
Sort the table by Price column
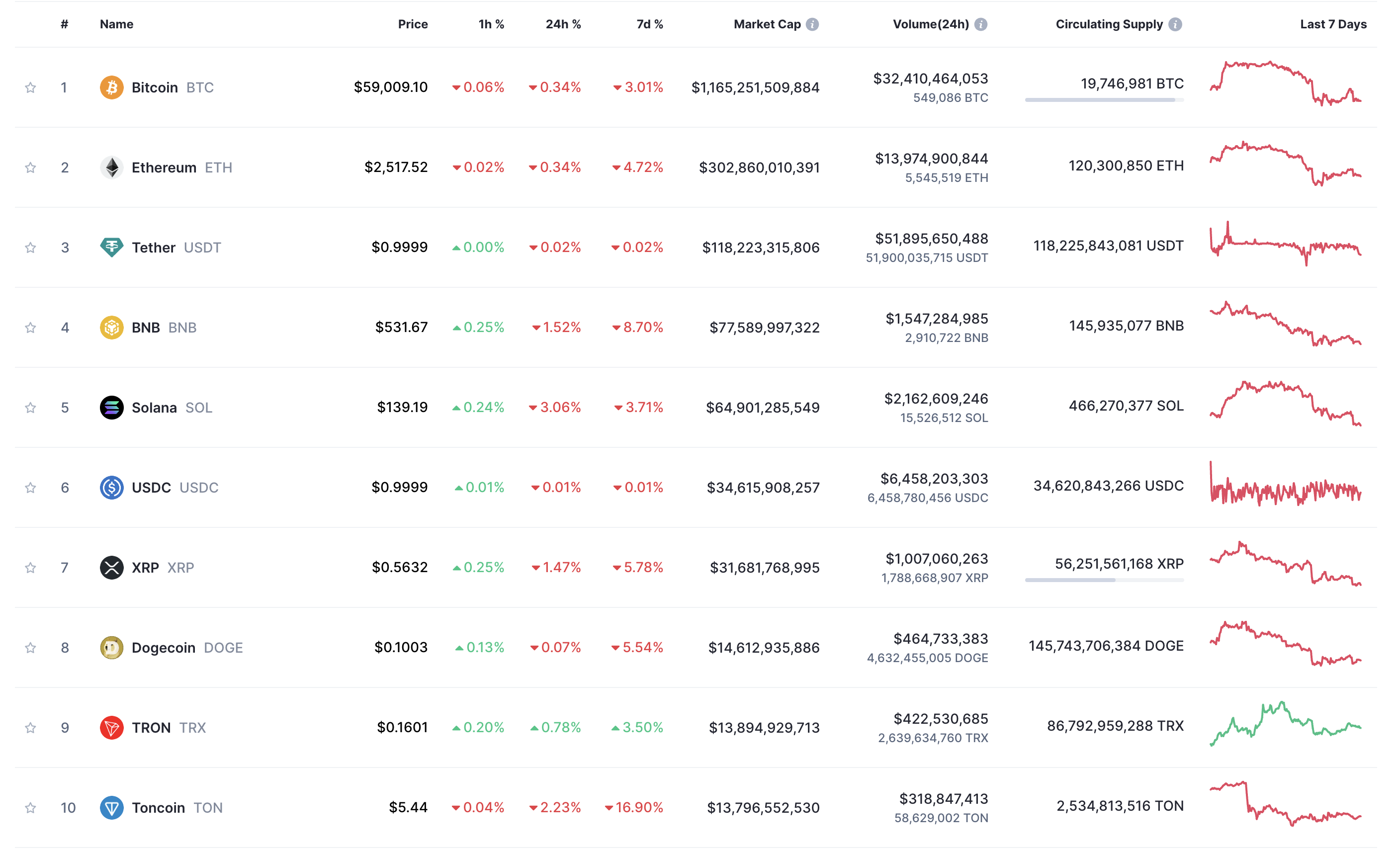click(413, 24)
